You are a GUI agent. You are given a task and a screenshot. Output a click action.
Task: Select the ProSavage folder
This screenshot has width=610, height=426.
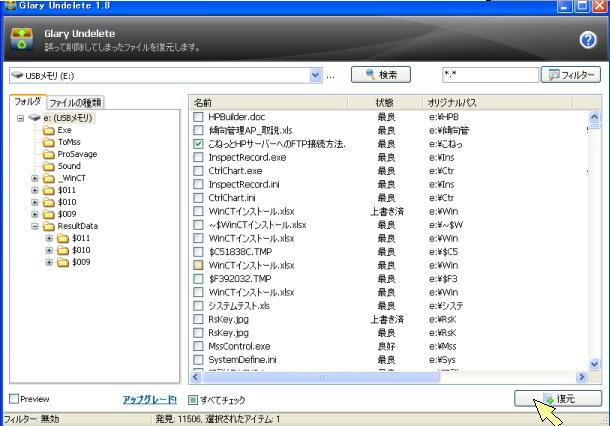tap(77, 154)
